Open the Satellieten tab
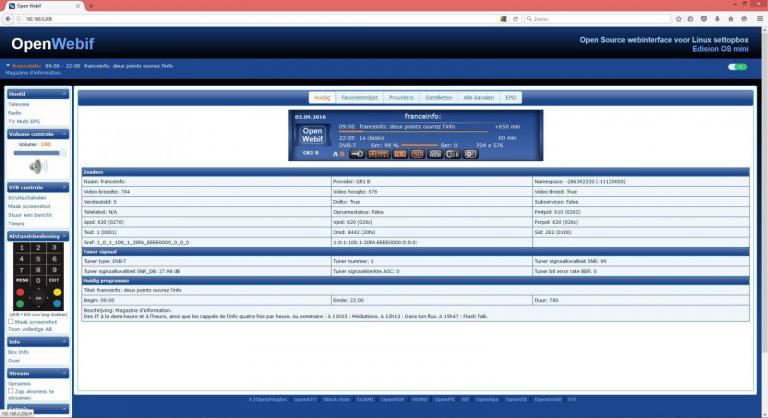The width and height of the screenshot is (768, 418). pos(438,98)
